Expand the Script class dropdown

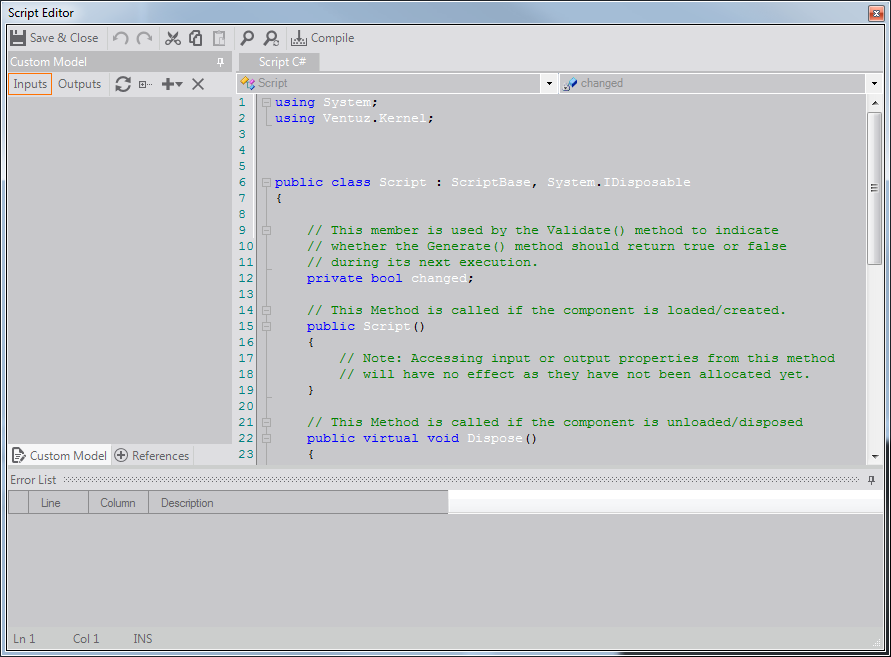[x=549, y=84]
